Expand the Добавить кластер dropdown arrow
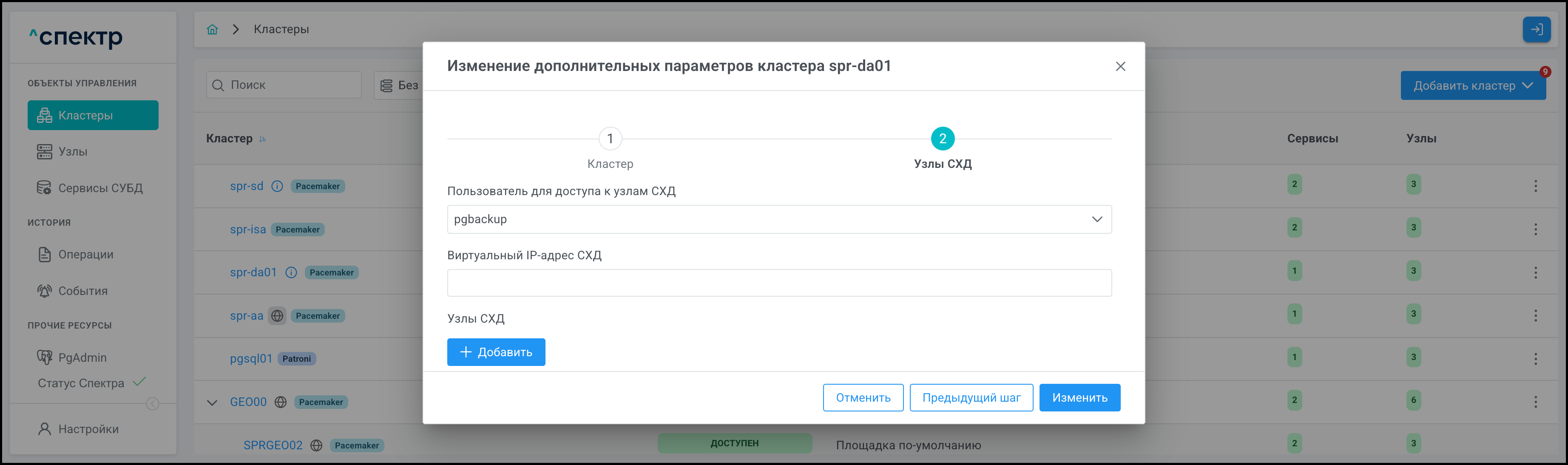Screen dimensions: 1568x465 pos(1527,86)
